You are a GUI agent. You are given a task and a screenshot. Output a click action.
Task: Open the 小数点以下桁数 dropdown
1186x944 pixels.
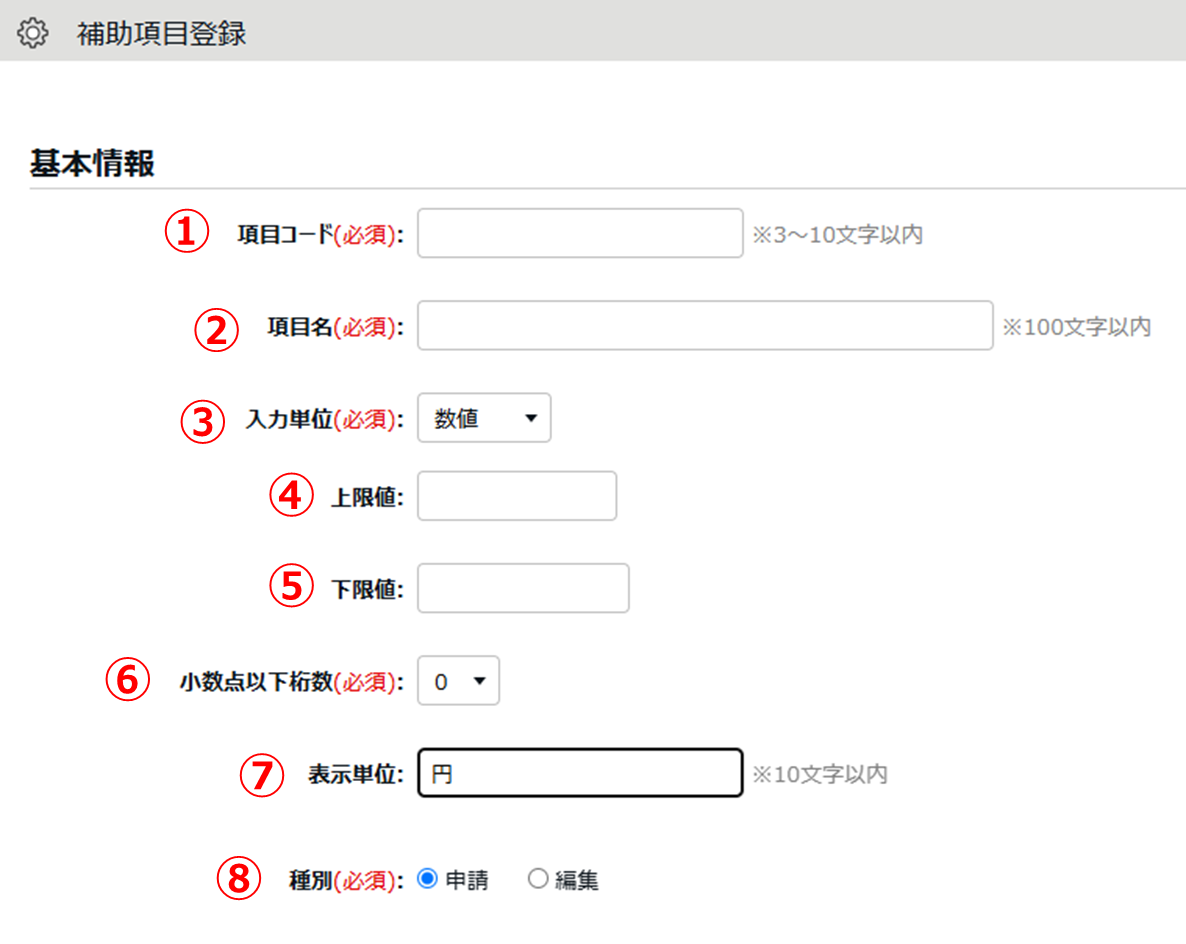(x=458, y=680)
